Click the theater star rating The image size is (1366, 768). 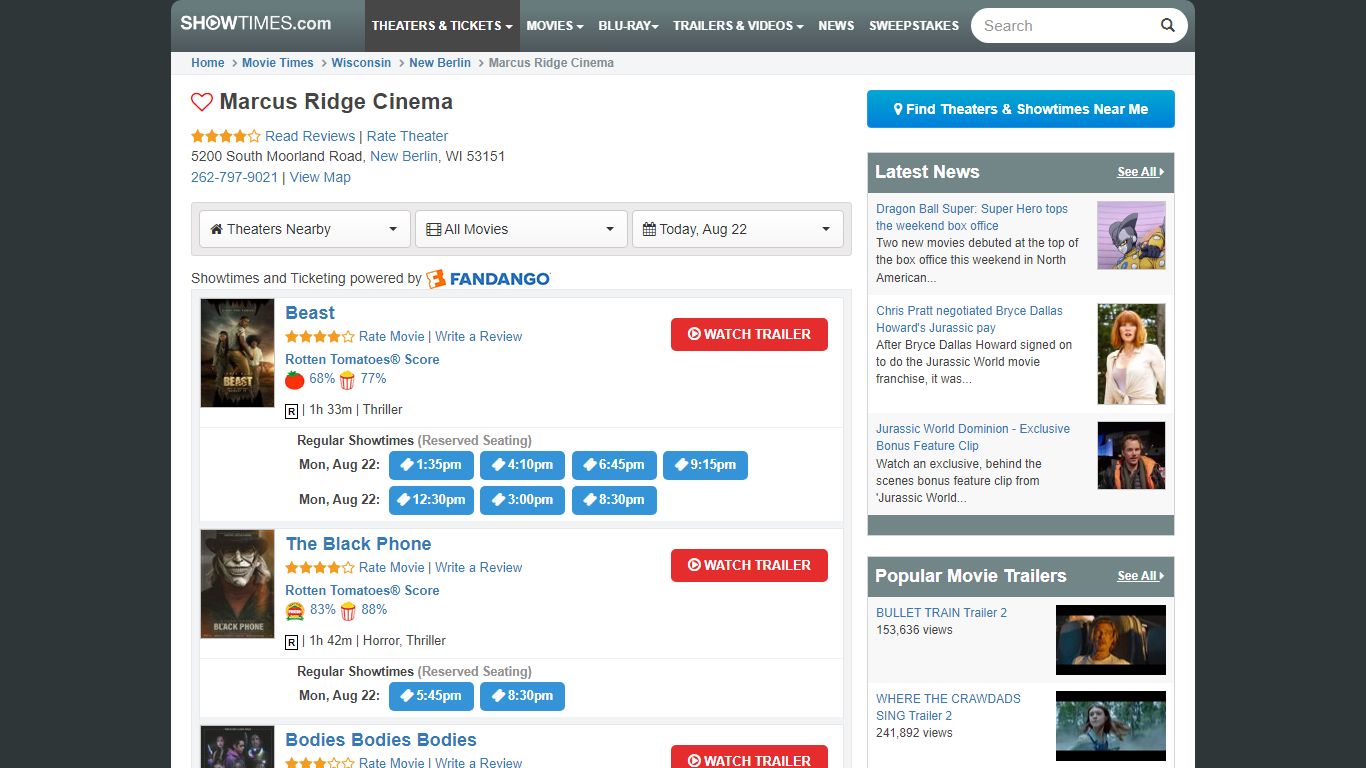click(x=226, y=136)
